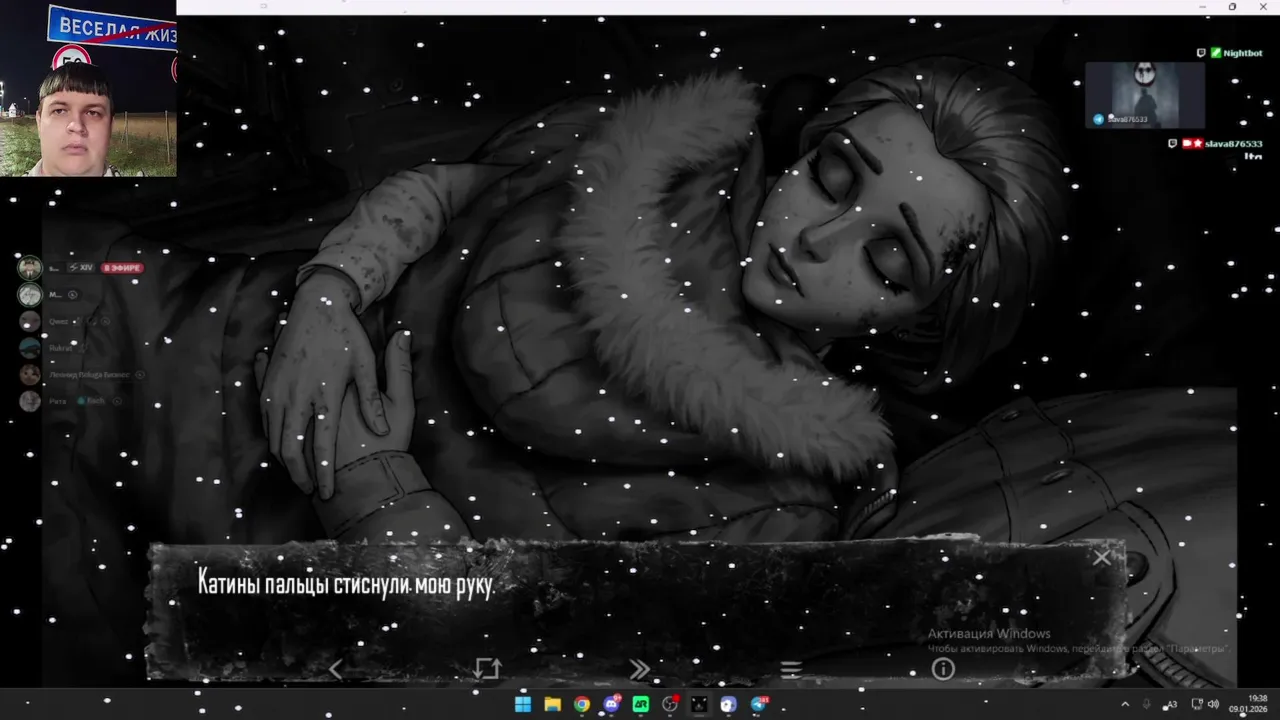Click the Rukrat user avatar
This screenshot has height=720, width=1280.
pos(30,348)
